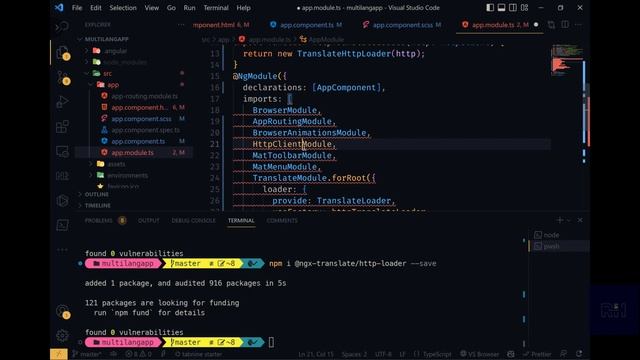Open the View menu

[x=151, y=8]
